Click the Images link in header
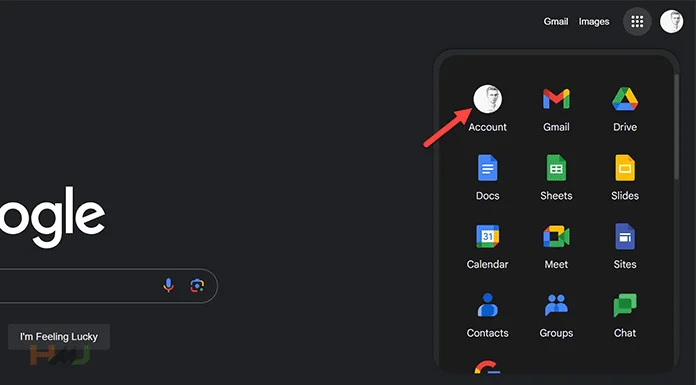Screen dimensions: 696x385 click(594, 21)
